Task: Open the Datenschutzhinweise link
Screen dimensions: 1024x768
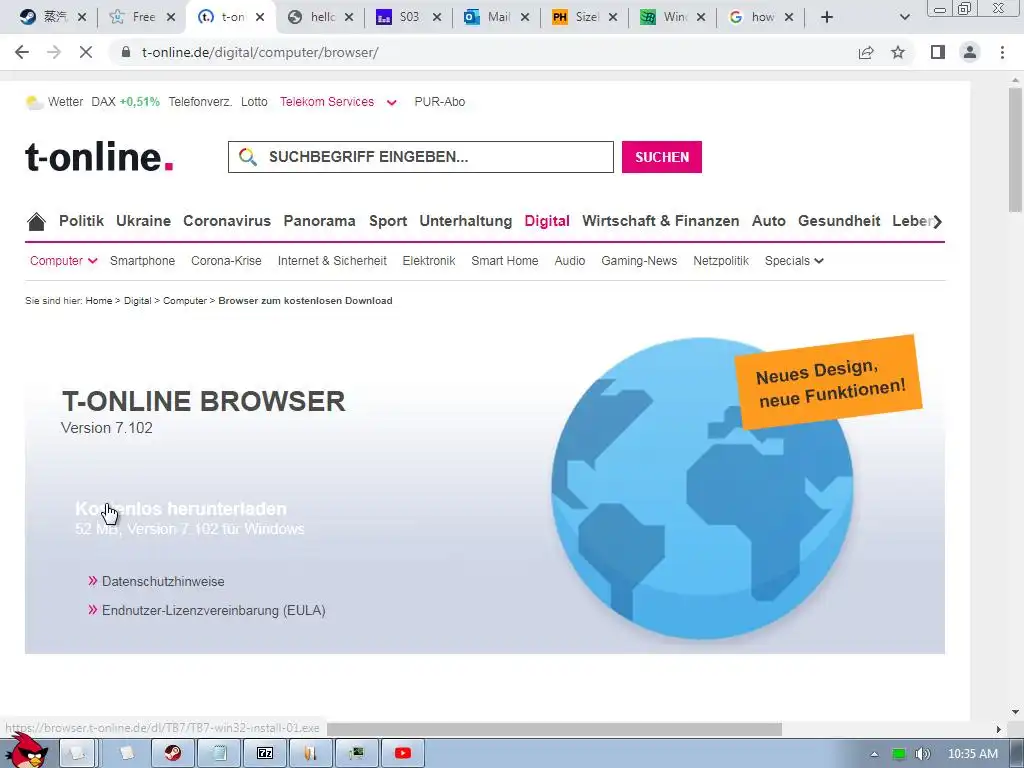Action: coord(163,581)
